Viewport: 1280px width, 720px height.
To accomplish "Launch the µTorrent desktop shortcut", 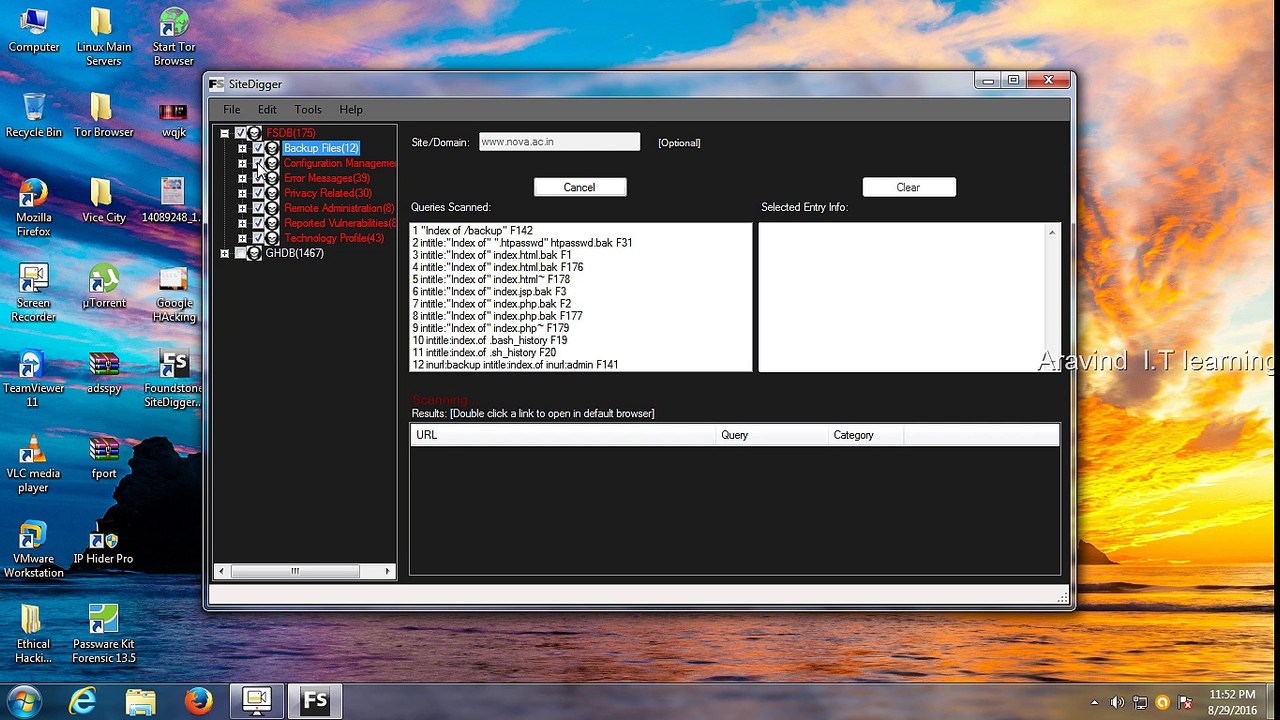I will pyautogui.click(x=103, y=286).
